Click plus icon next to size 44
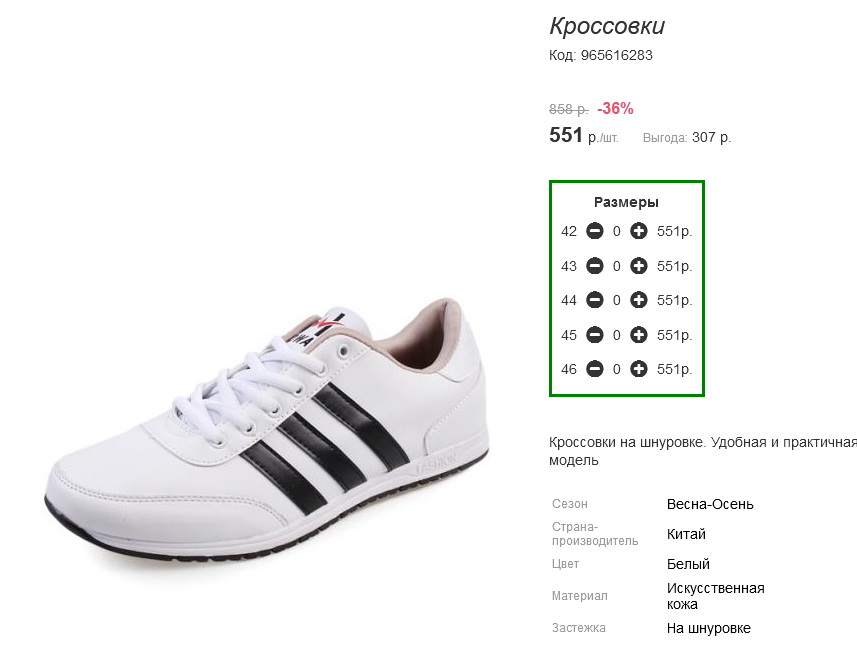The height and width of the screenshot is (672, 857). coord(639,300)
